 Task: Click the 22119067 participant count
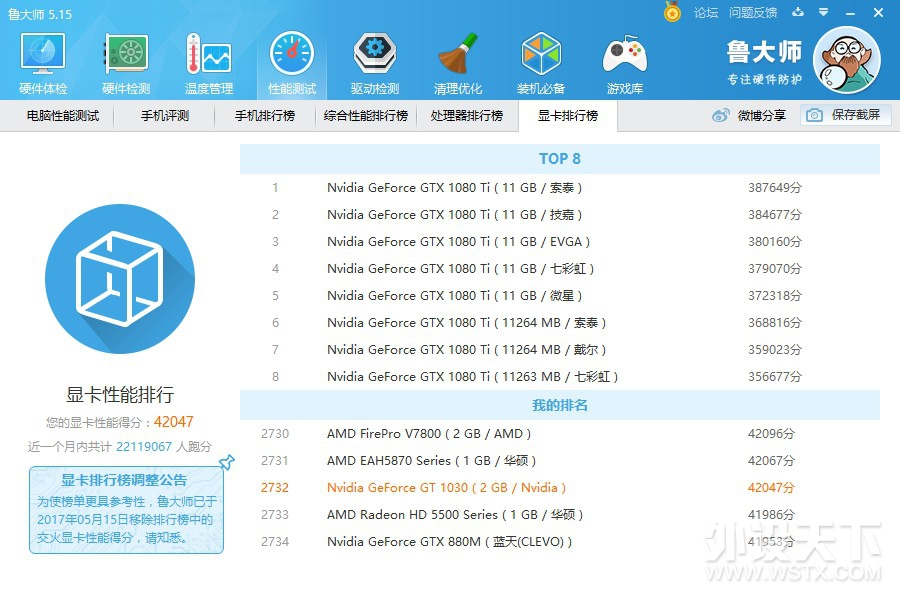pos(143,447)
